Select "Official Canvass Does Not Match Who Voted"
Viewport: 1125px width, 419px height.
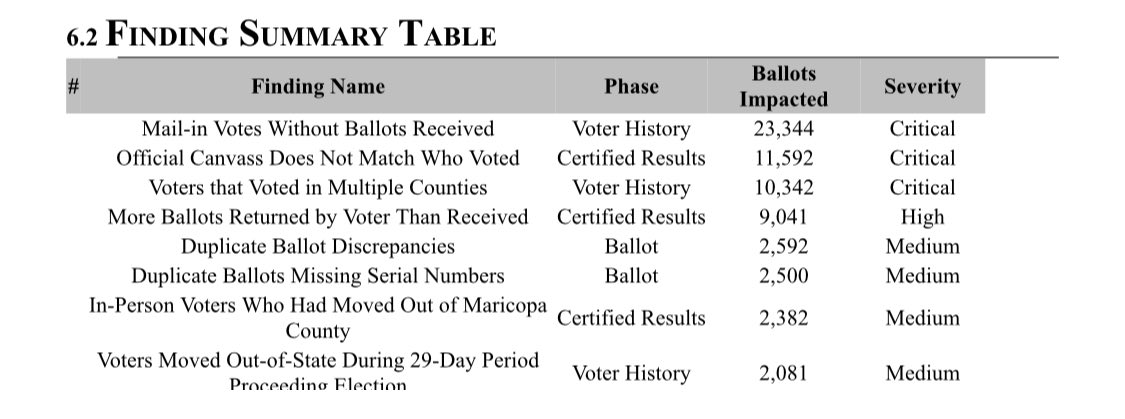[x=318, y=158]
